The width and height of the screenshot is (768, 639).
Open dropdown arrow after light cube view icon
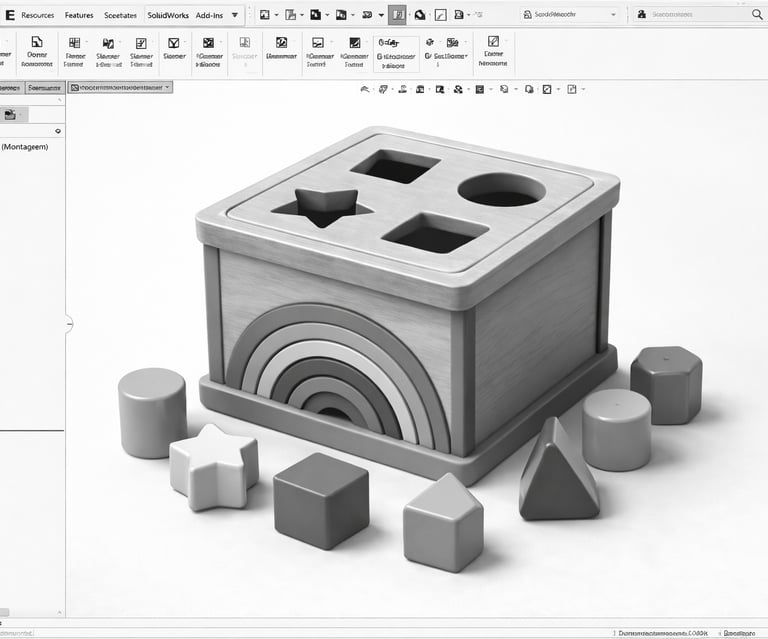pyautogui.click(x=516, y=90)
